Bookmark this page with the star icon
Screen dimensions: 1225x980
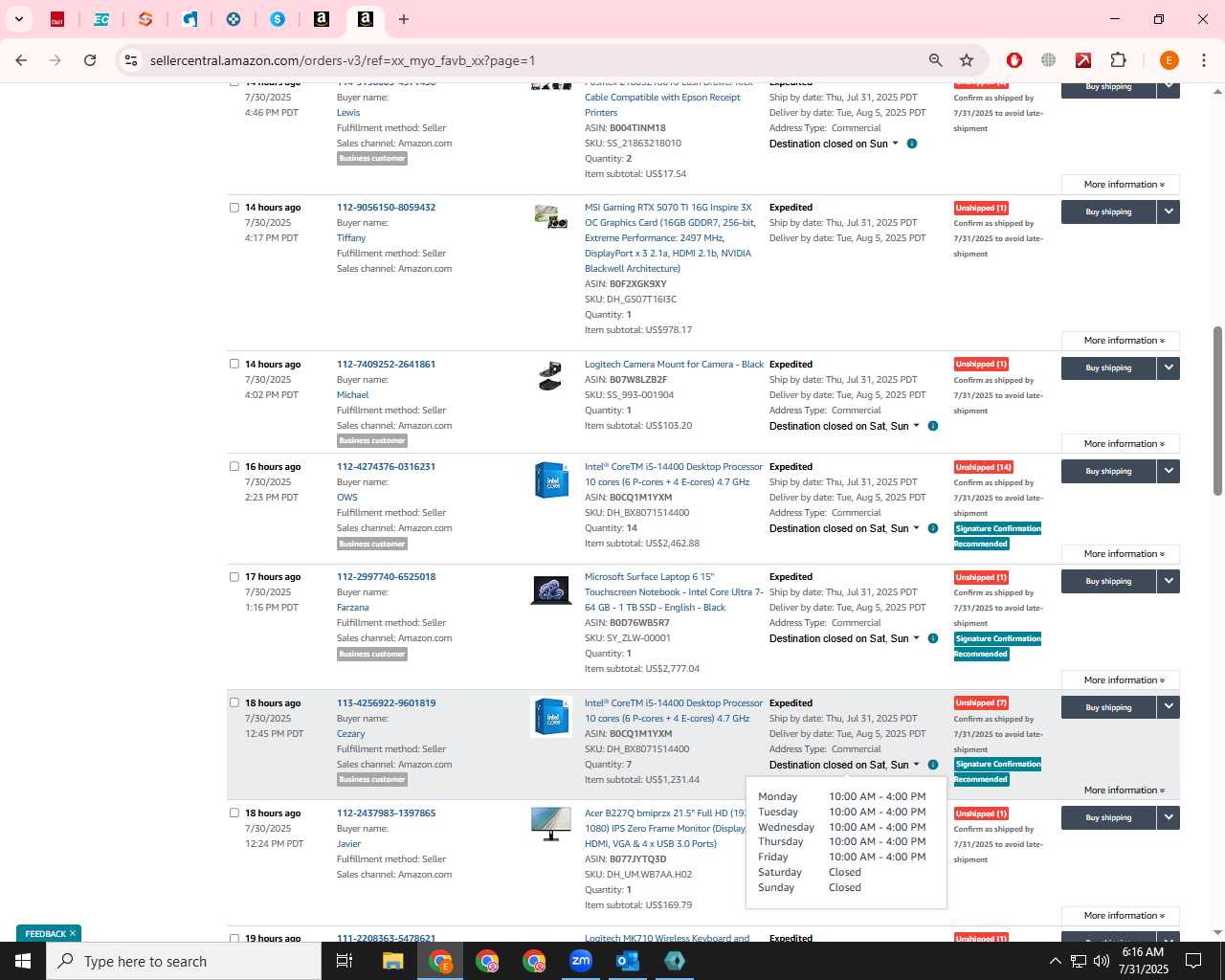pyautogui.click(x=967, y=60)
